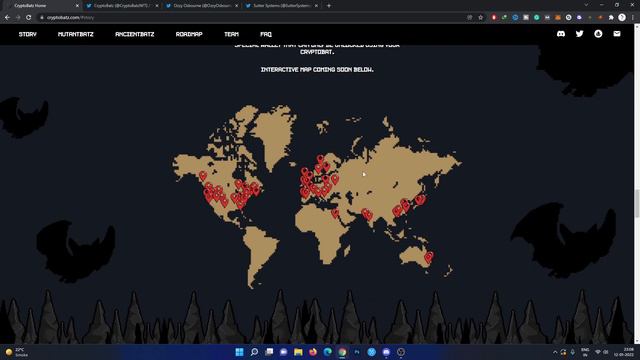Switch to the Ozzy Osbourne Twitter tab

click(201, 6)
